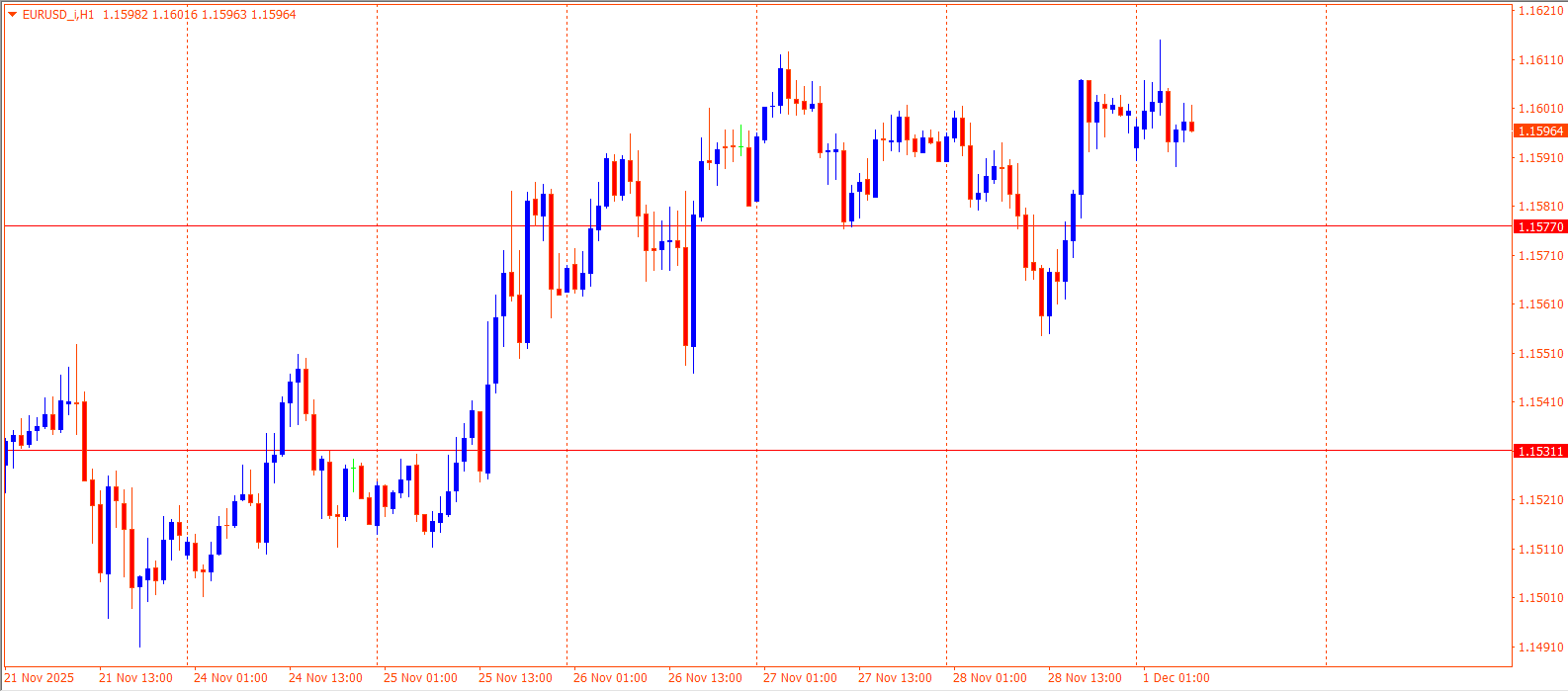Click the 21 Nov 13:00 time label
Screen dimensions: 1568x692
pos(135,678)
